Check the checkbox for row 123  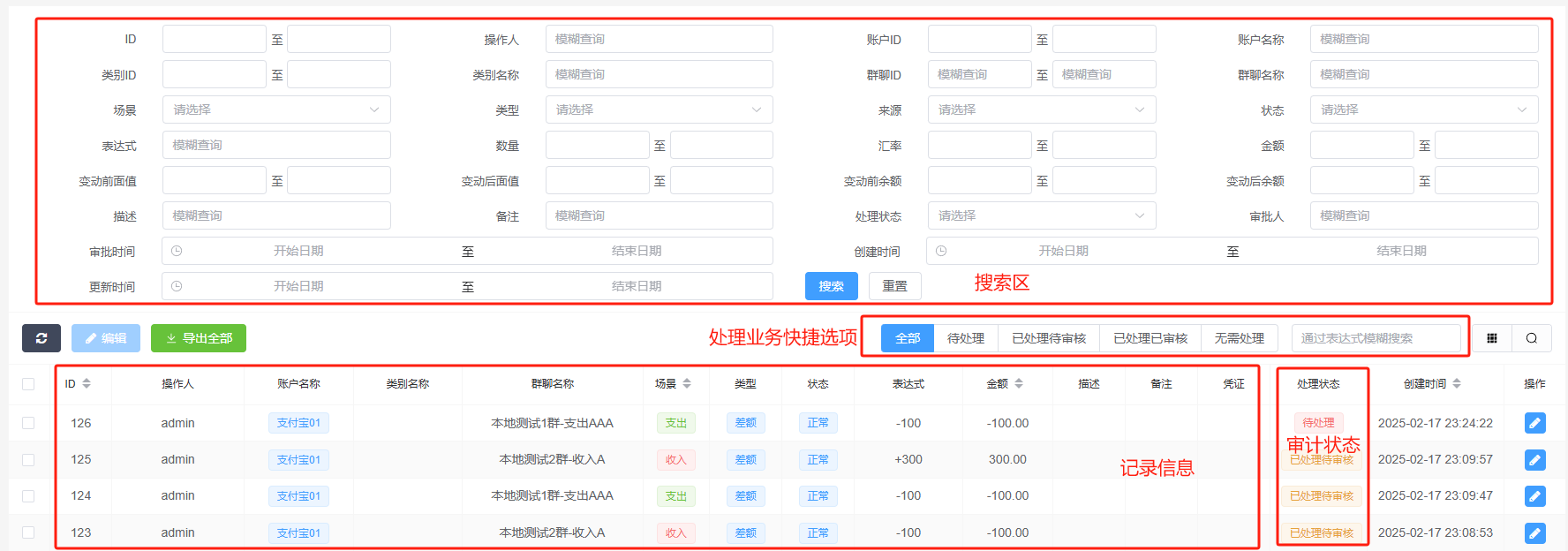(28, 532)
